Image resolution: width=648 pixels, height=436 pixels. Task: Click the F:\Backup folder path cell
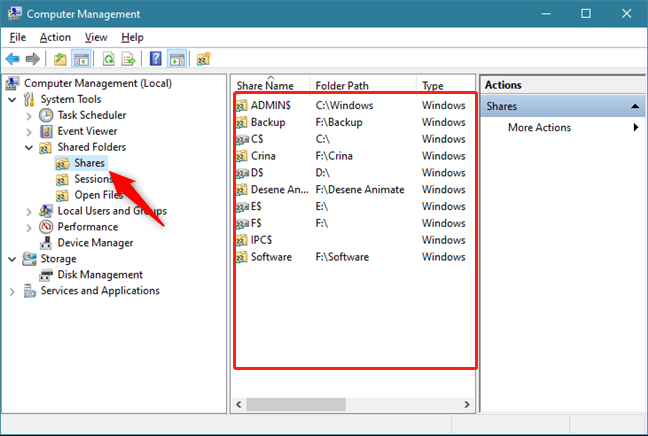[339, 122]
